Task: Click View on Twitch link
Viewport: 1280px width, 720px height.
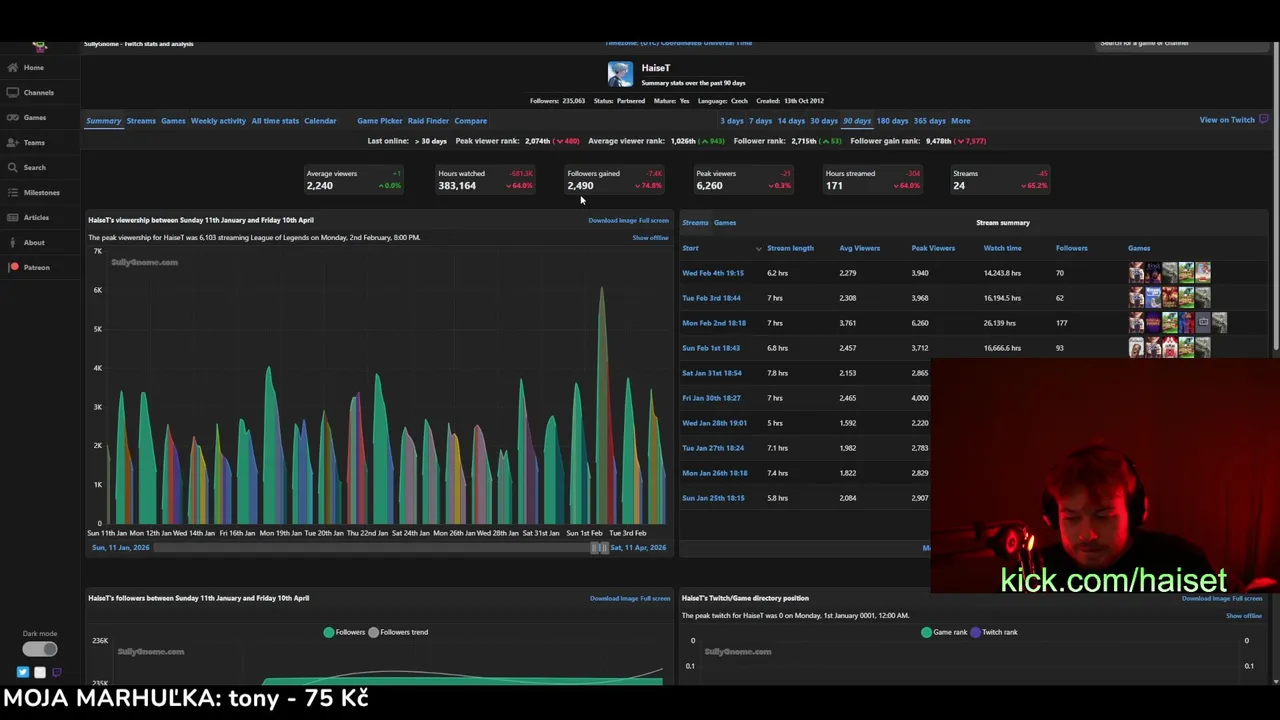Action: pyautogui.click(x=1227, y=120)
